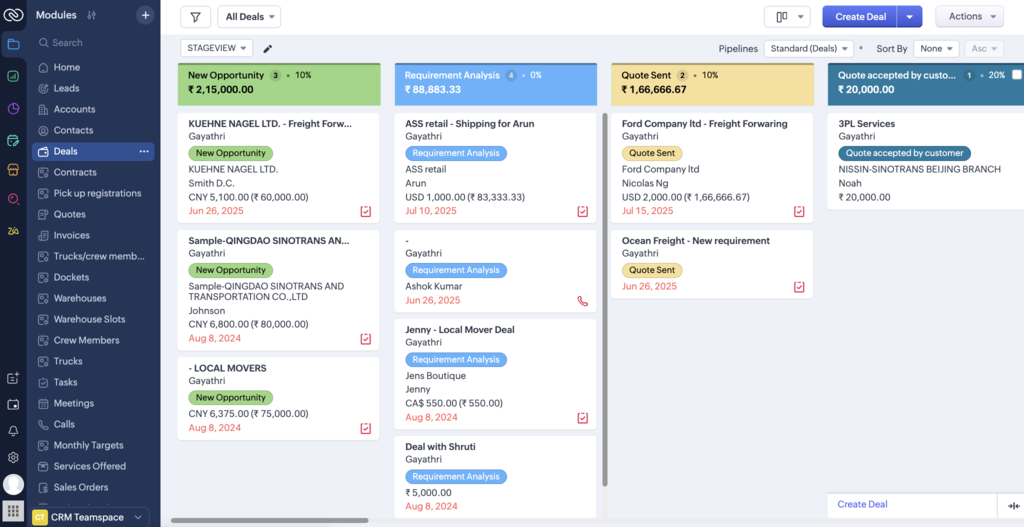Click the New Opportunity tag on the KUEHNE NAGEL card
Screen dimensions: 1024x527
[231, 153]
